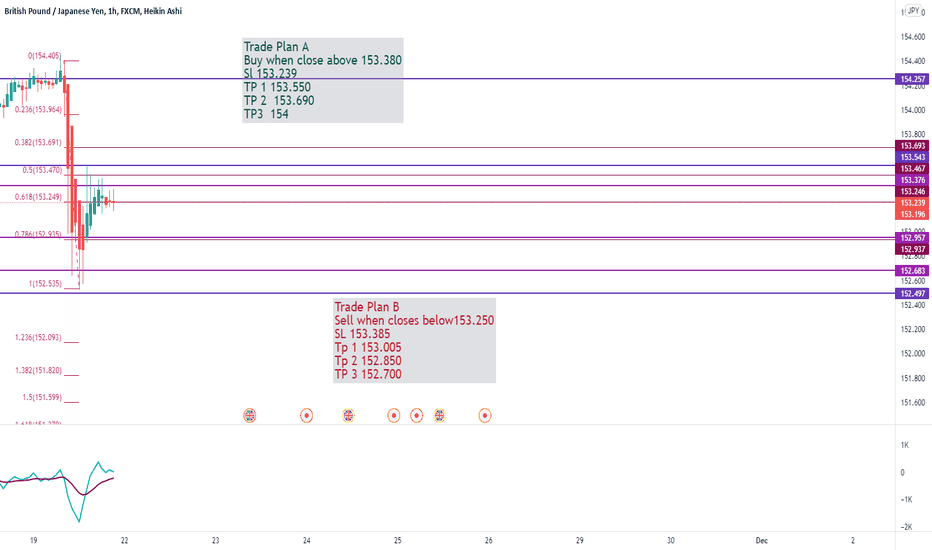Click the 154.257 purple price label

click(912, 79)
